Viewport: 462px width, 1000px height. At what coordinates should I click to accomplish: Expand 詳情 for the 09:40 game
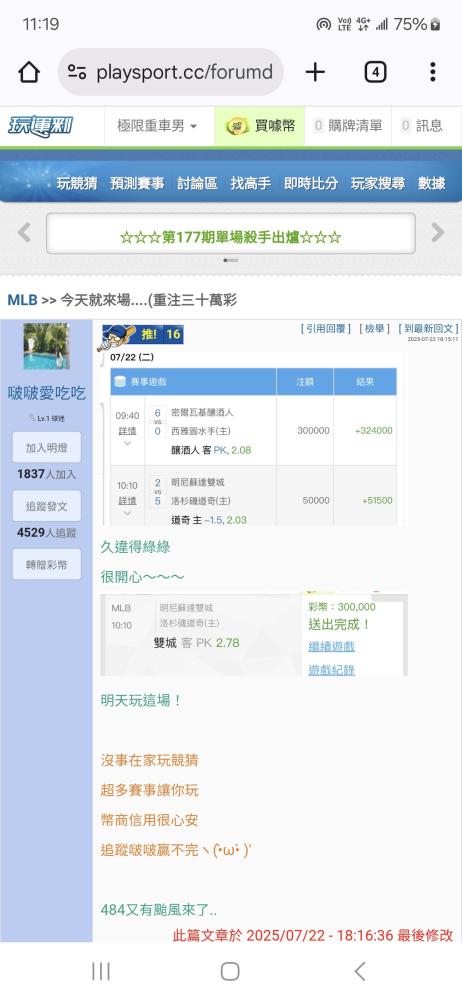[x=127, y=437]
